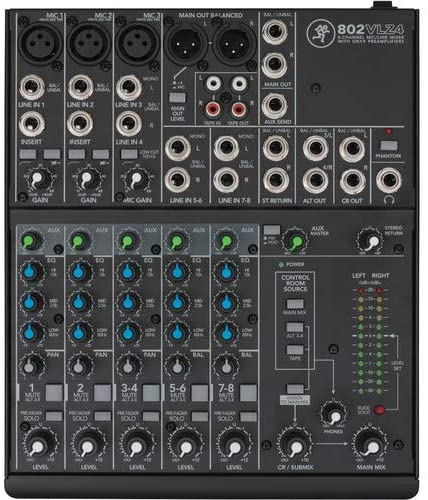This screenshot has height=500, width=428.
Task: Mute the 5-6 stereo channel
Action: click(200, 393)
